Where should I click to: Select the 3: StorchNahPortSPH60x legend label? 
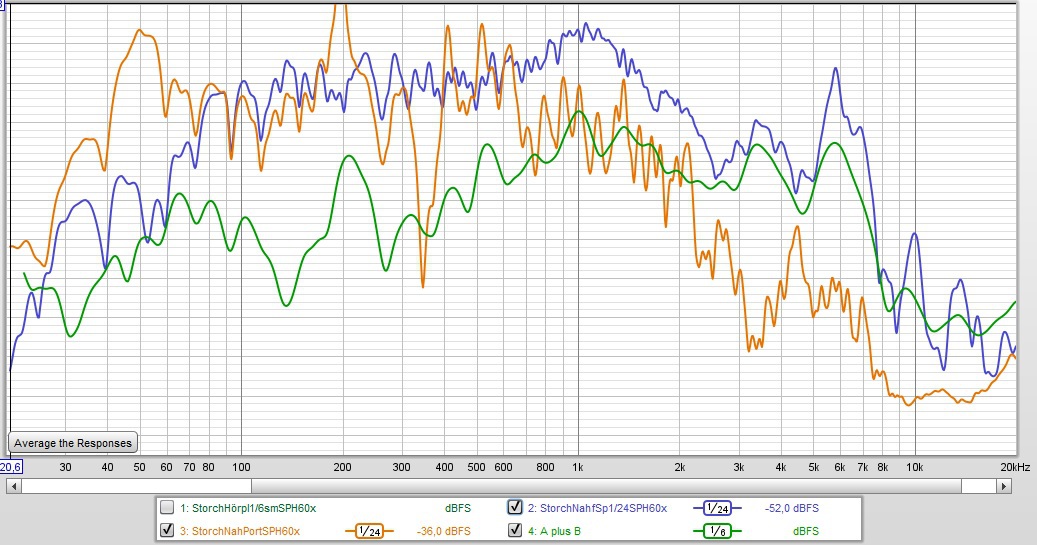(240, 531)
